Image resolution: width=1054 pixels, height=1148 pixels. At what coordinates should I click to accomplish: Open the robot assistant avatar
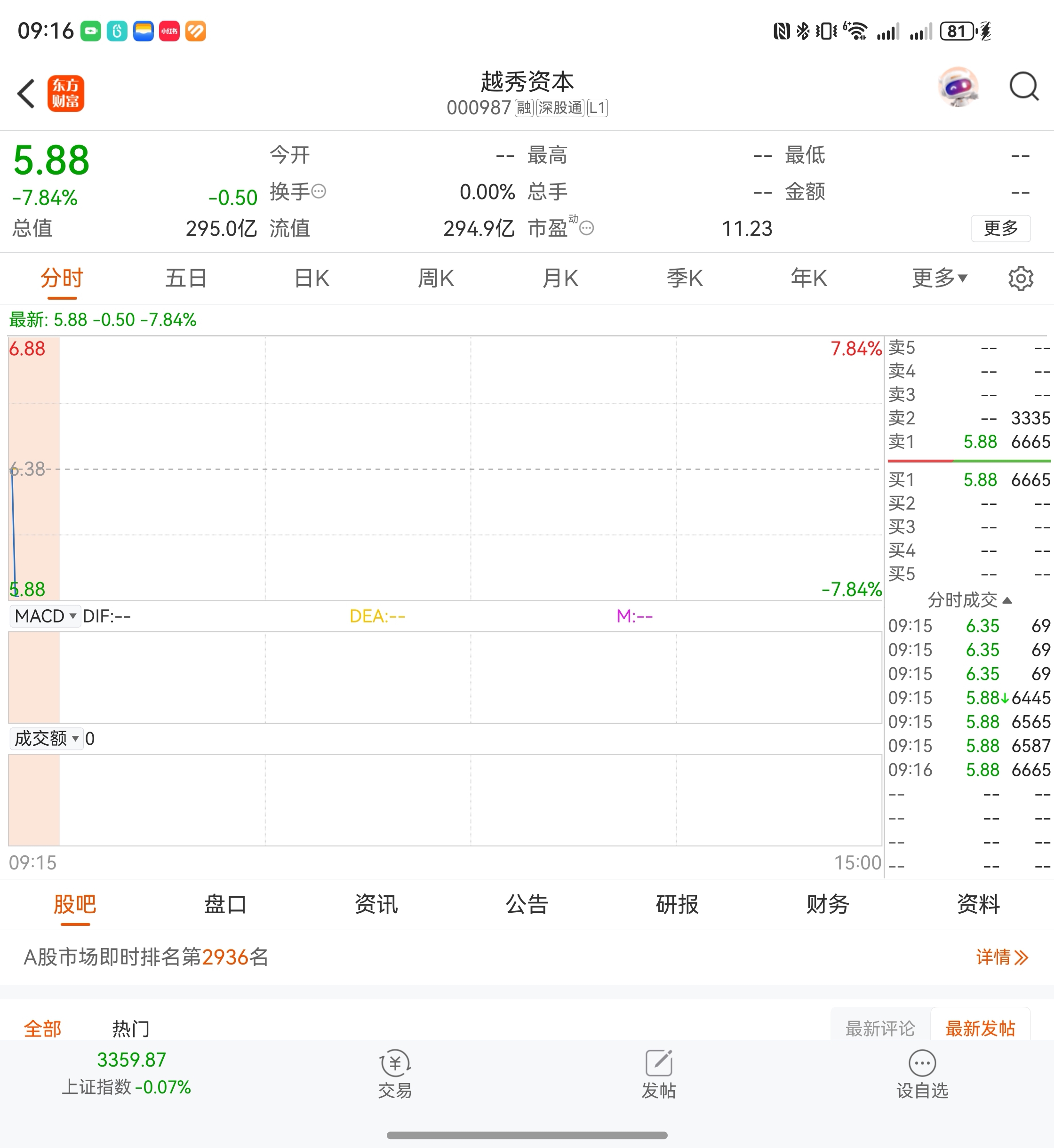pyautogui.click(x=959, y=87)
